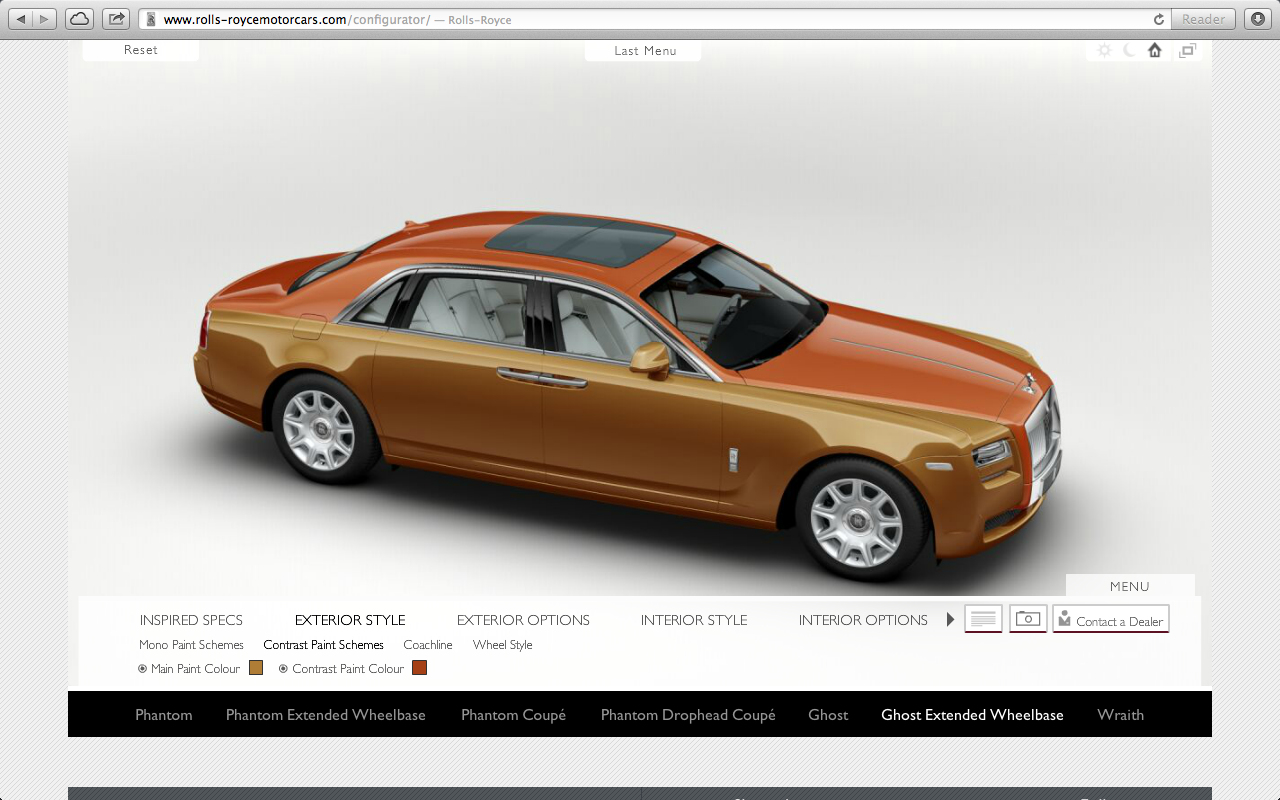
Task: Go forward with Safari forward arrow
Action: (x=46, y=19)
